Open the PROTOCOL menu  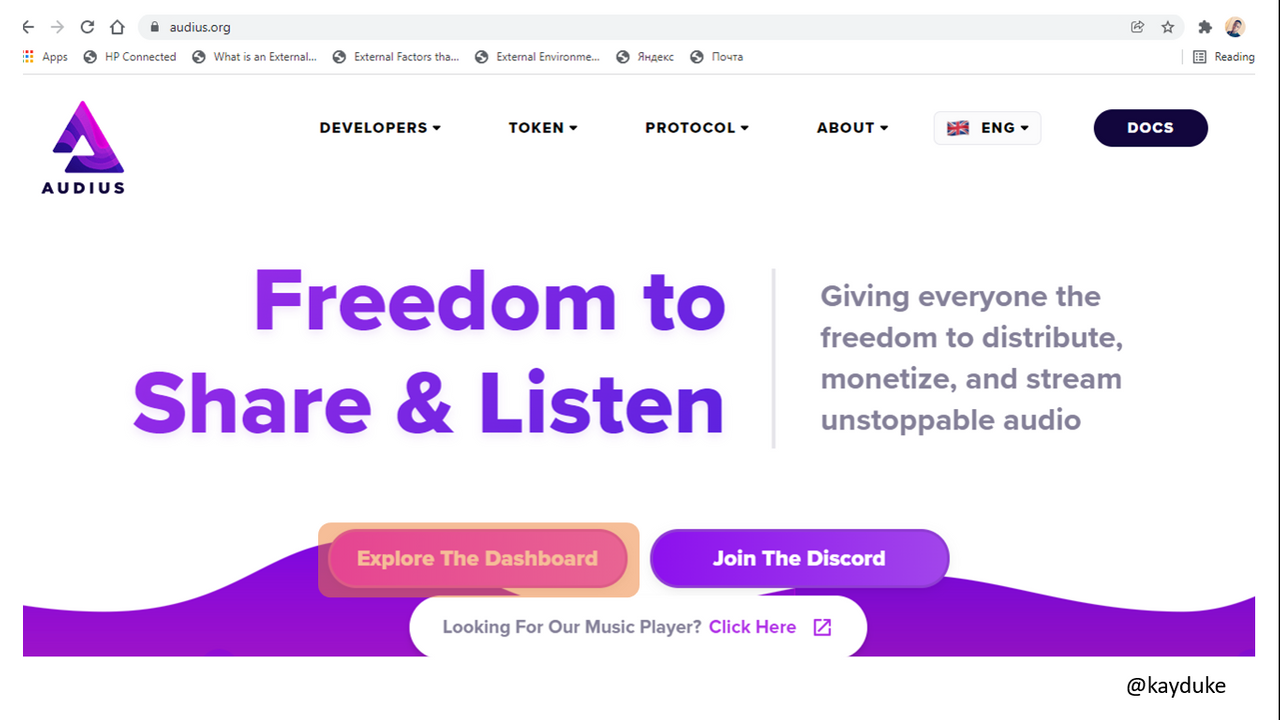click(697, 128)
